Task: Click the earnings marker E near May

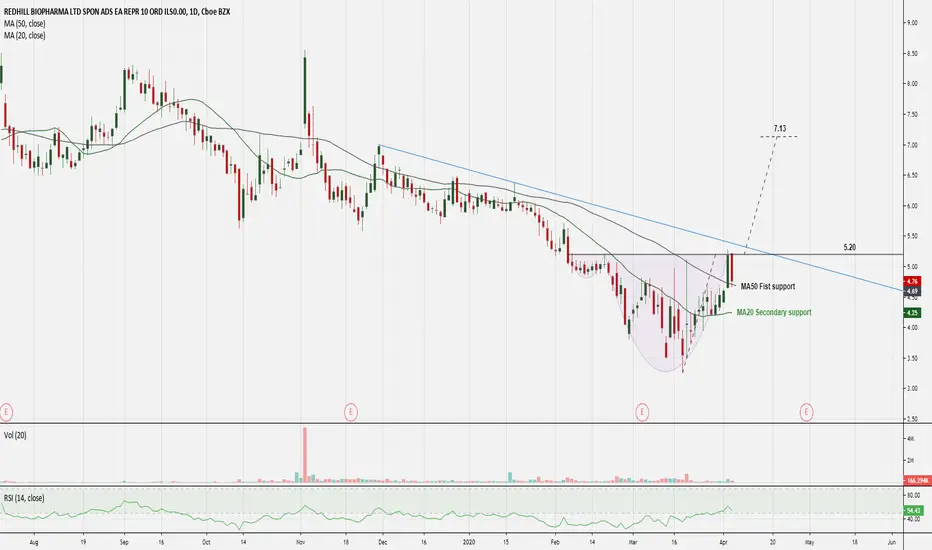Action: click(807, 411)
